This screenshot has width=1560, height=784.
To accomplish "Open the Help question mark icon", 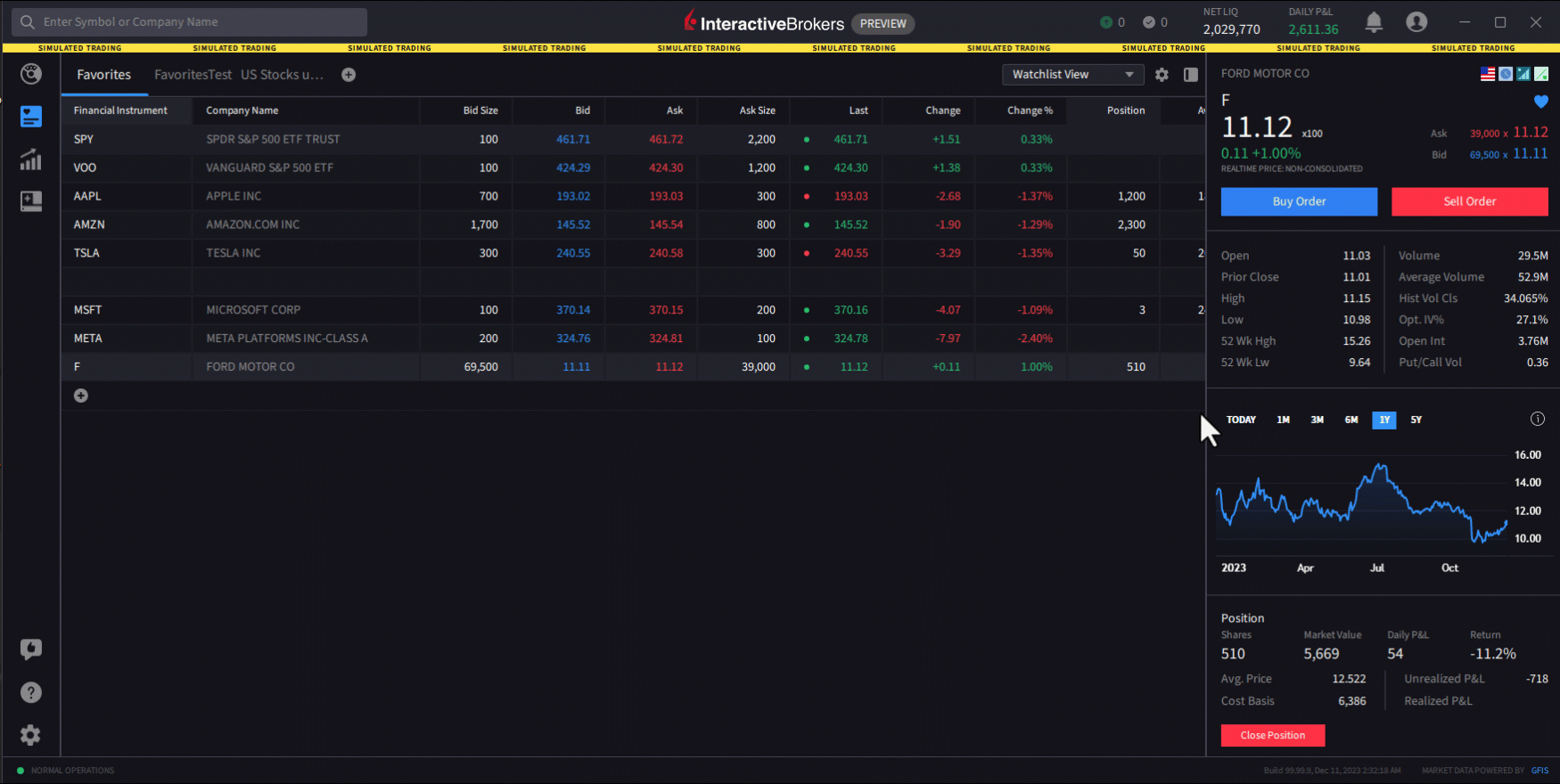I will [x=31, y=692].
